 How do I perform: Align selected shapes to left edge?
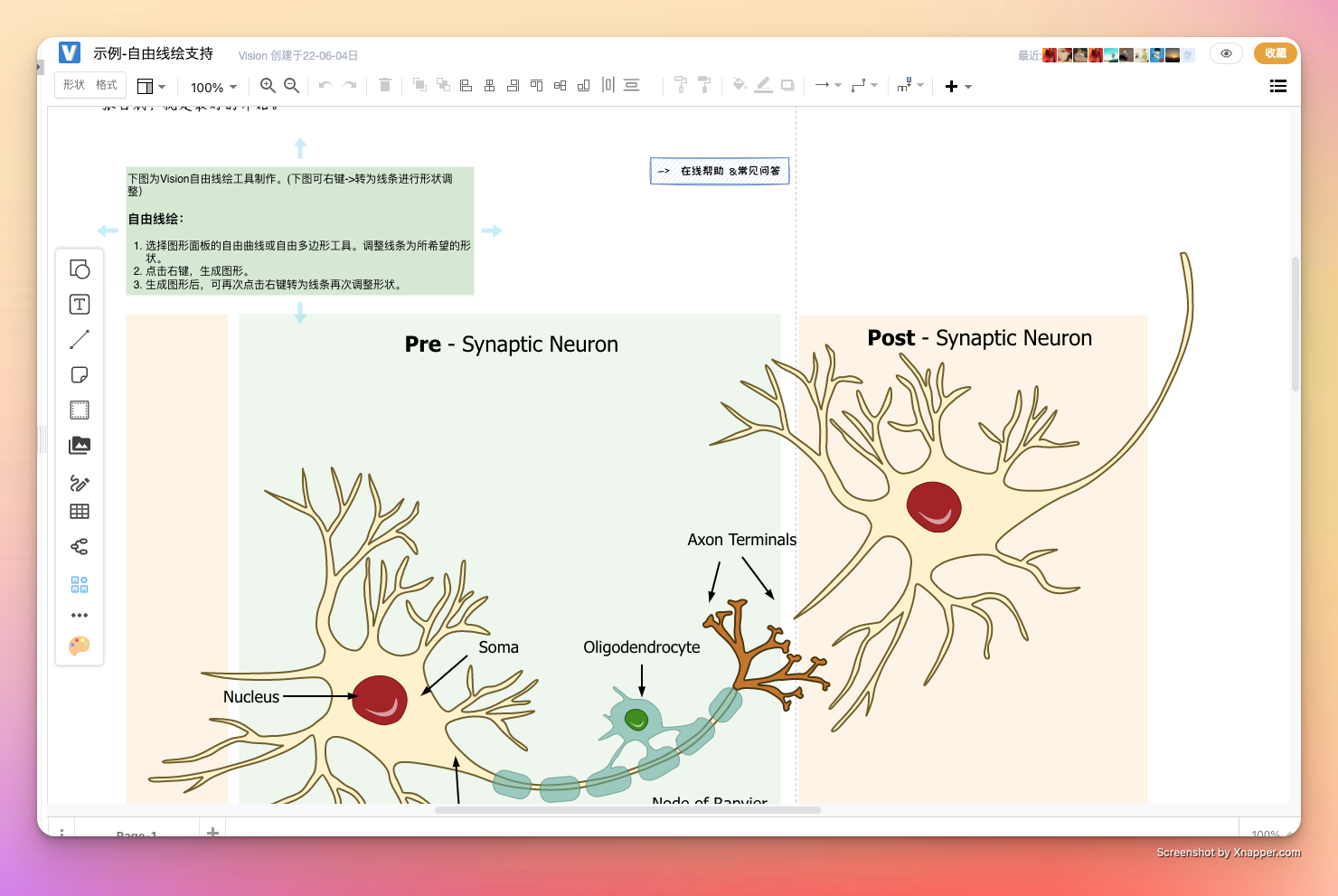(x=466, y=85)
